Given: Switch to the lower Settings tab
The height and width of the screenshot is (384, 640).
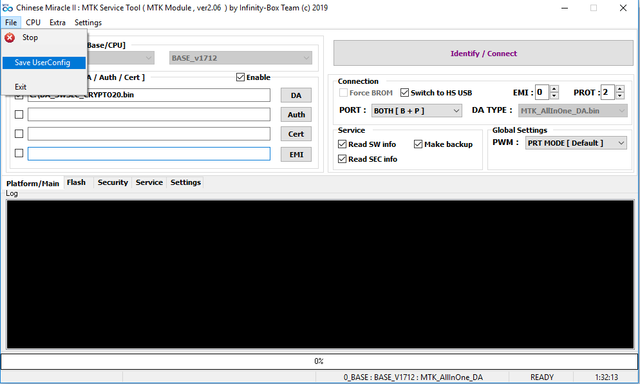Looking at the screenshot, I should click(x=186, y=182).
